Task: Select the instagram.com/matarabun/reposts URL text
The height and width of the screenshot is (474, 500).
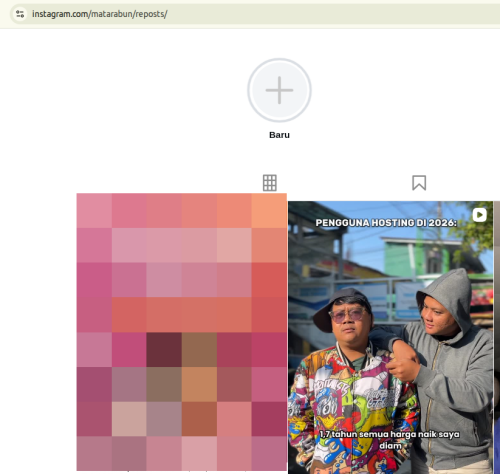Action: [x=100, y=14]
